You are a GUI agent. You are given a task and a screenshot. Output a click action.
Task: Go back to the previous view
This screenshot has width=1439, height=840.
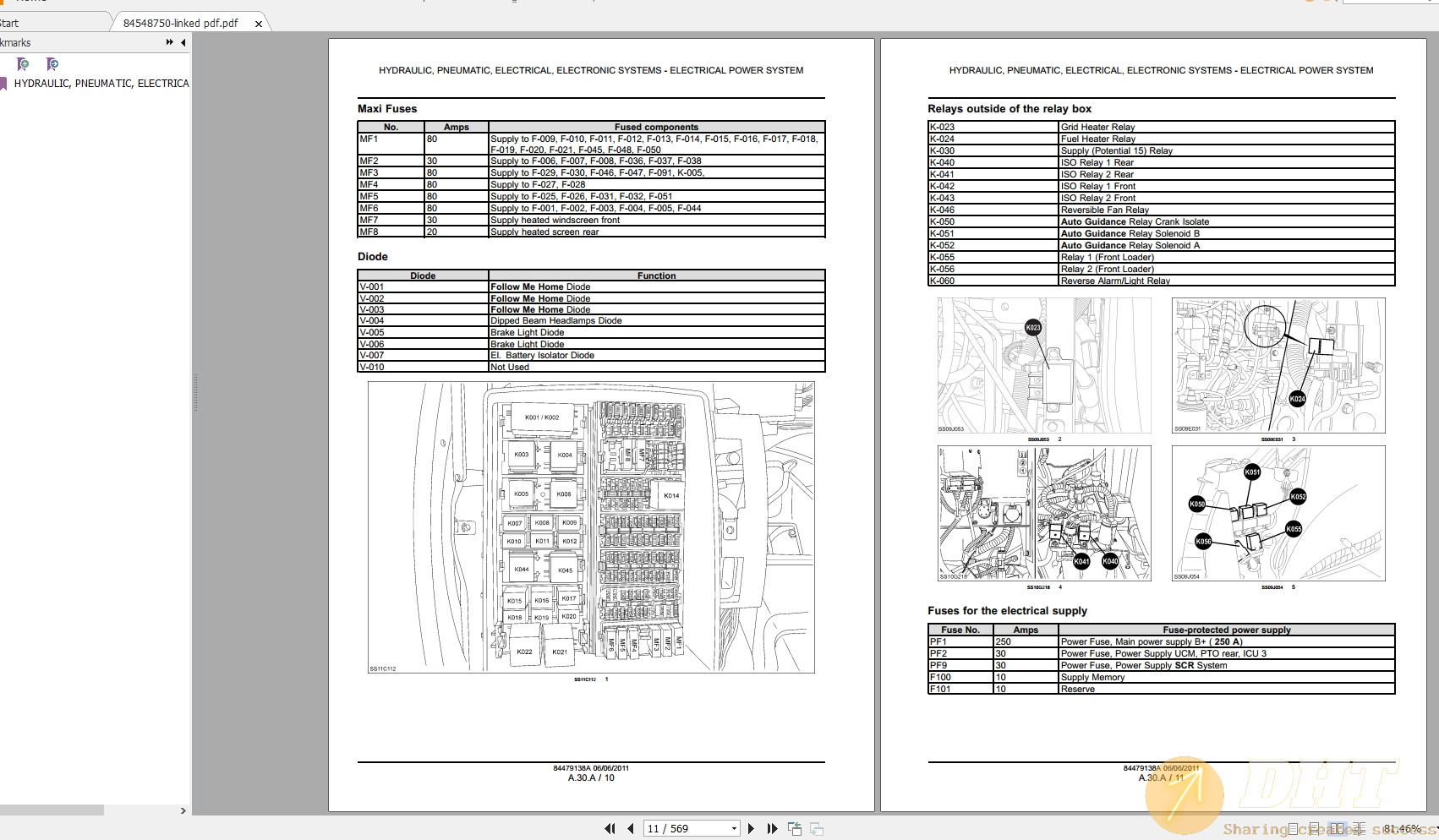[795, 828]
